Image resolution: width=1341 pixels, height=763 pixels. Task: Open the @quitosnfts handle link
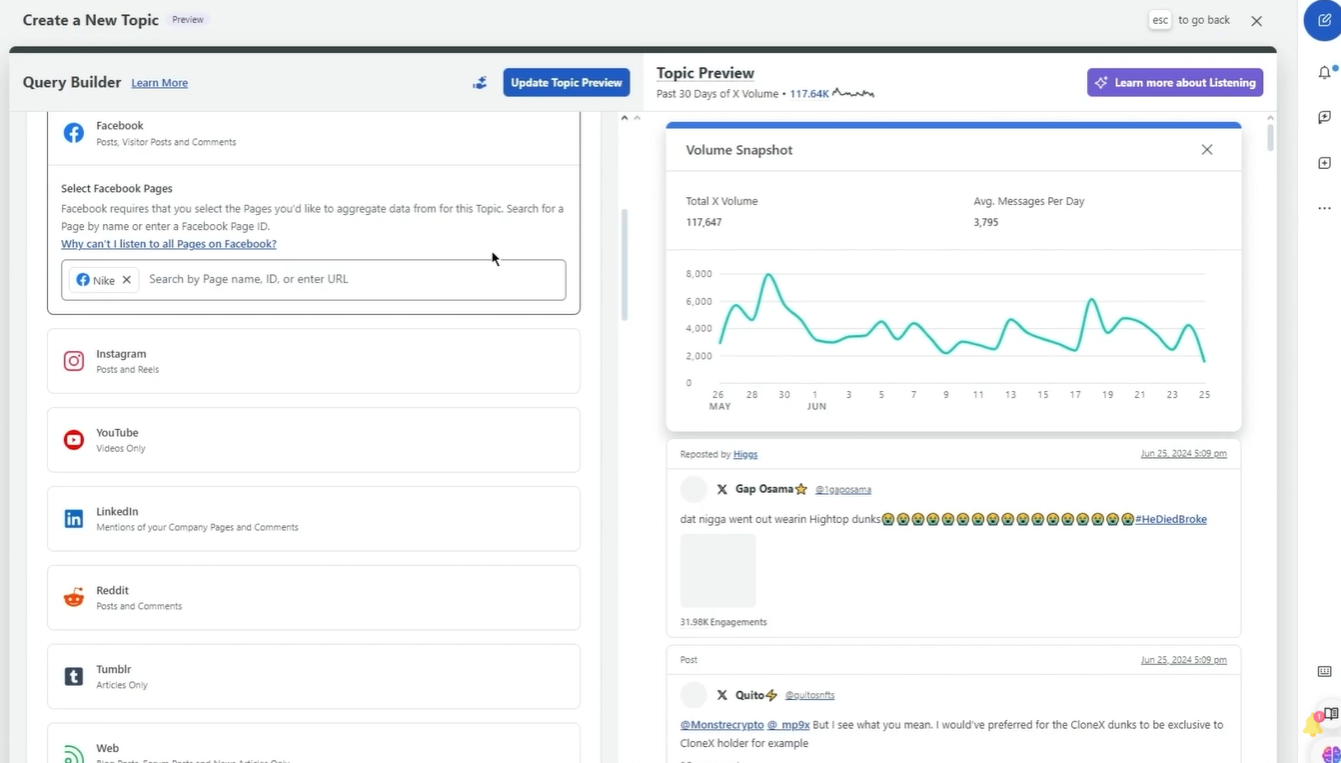click(810, 695)
